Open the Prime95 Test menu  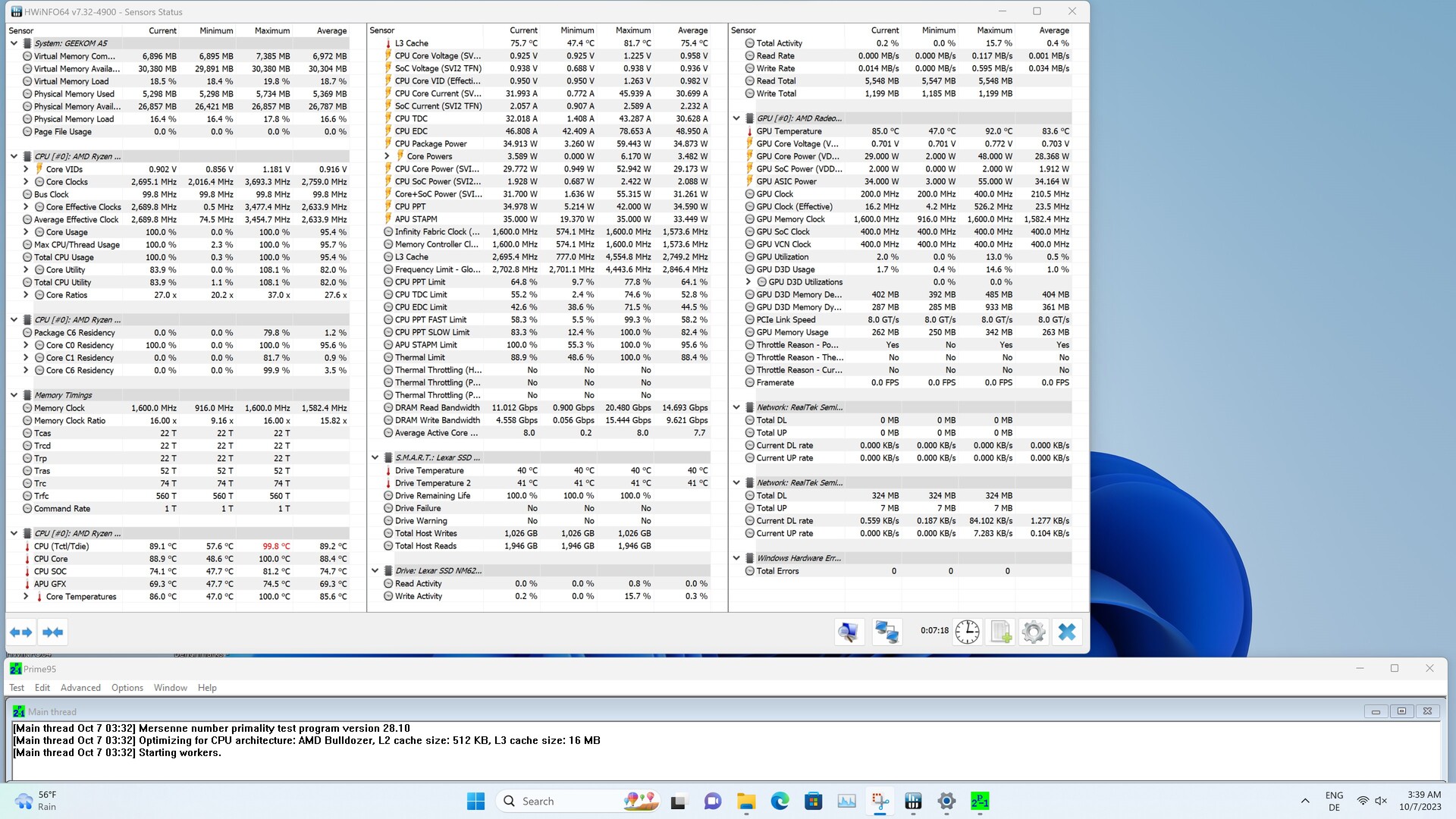point(17,688)
